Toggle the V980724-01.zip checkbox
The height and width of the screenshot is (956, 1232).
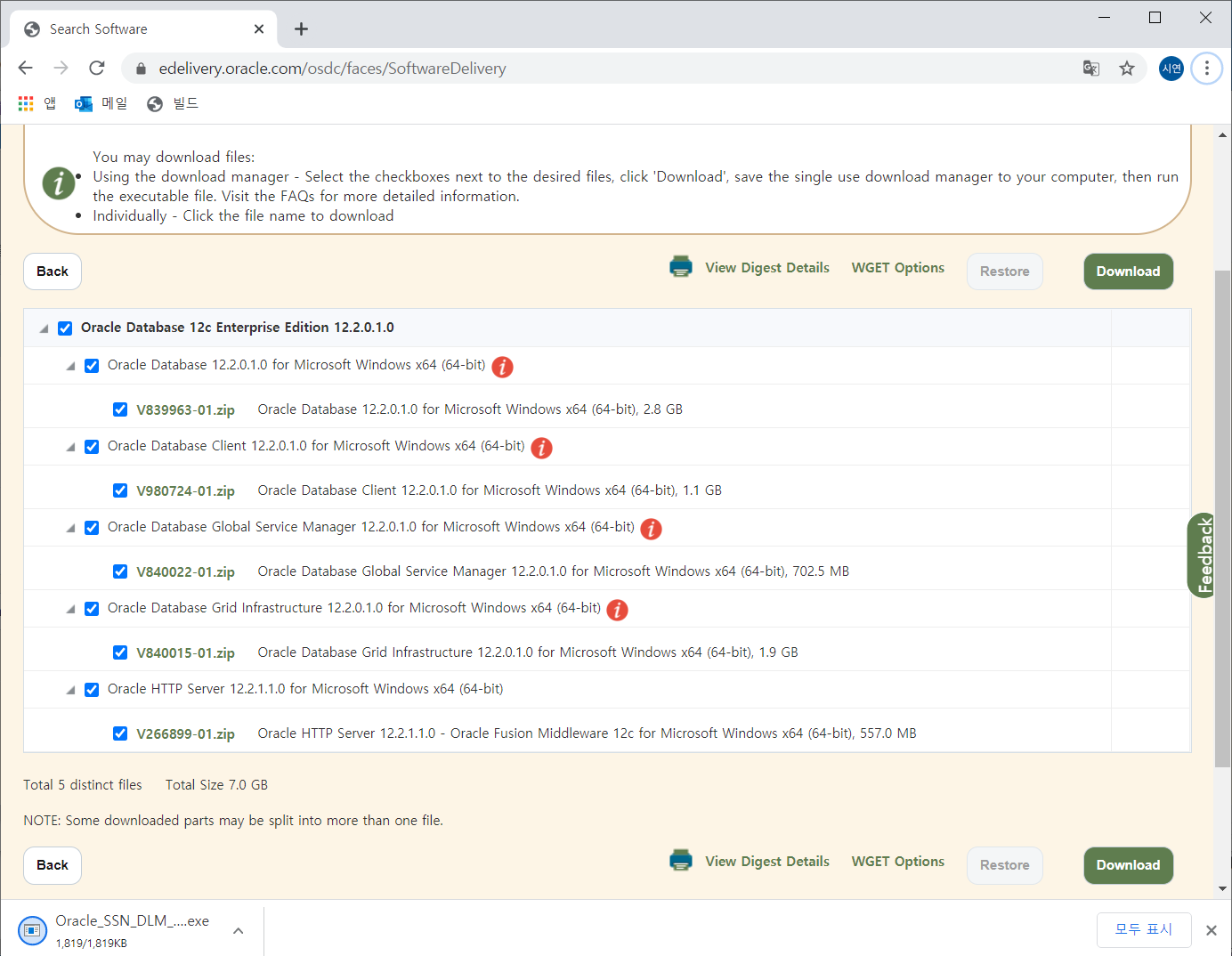[120, 490]
